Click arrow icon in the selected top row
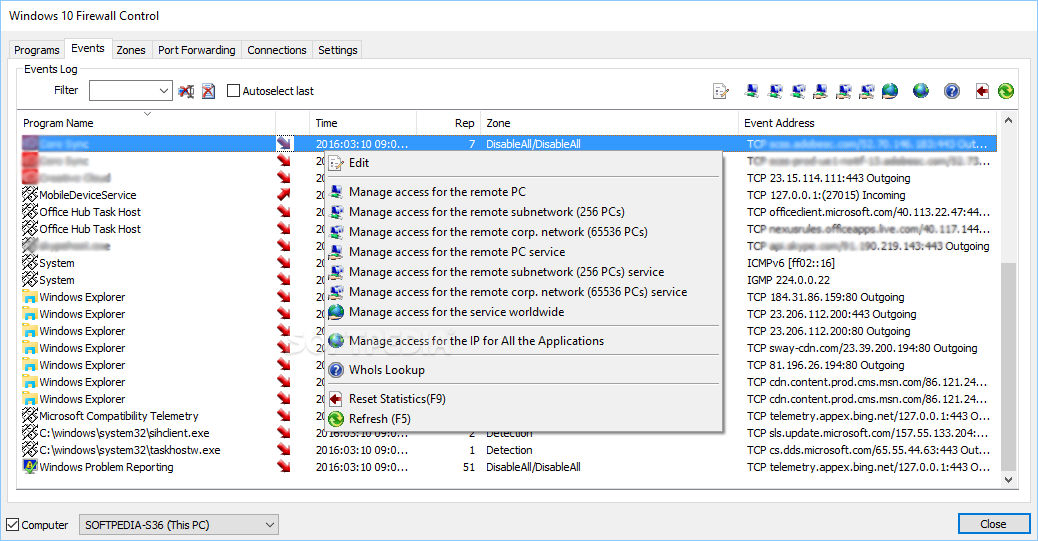 pyautogui.click(x=284, y=144)
